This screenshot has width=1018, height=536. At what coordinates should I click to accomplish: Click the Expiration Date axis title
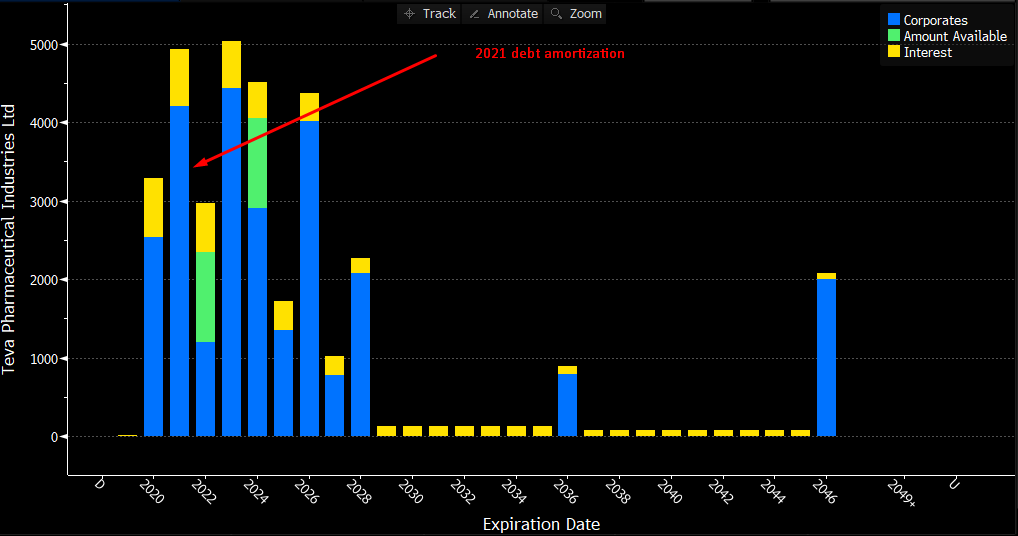pos(541,524)
